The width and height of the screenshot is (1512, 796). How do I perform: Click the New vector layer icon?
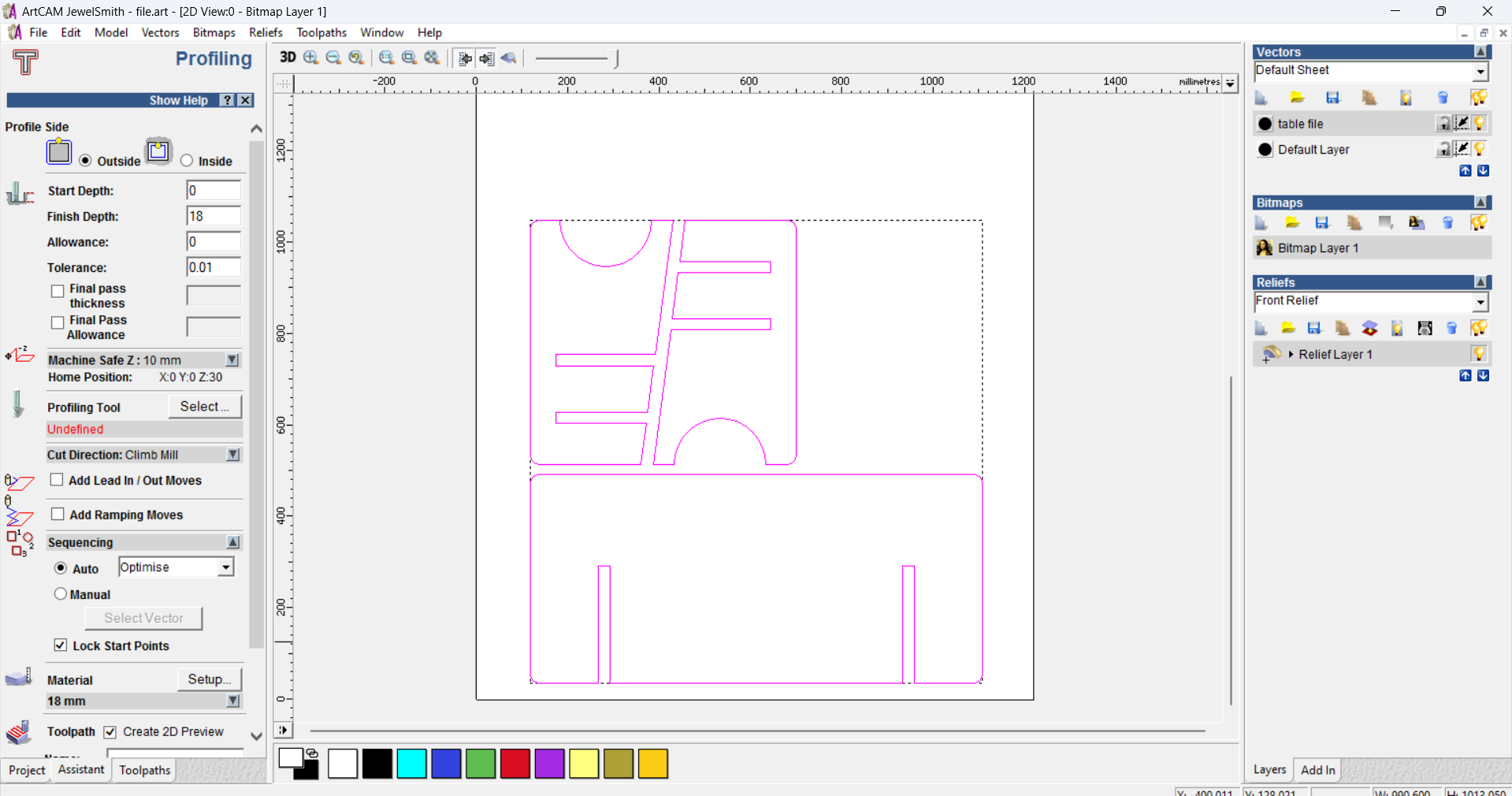(x=1261, y=98)
